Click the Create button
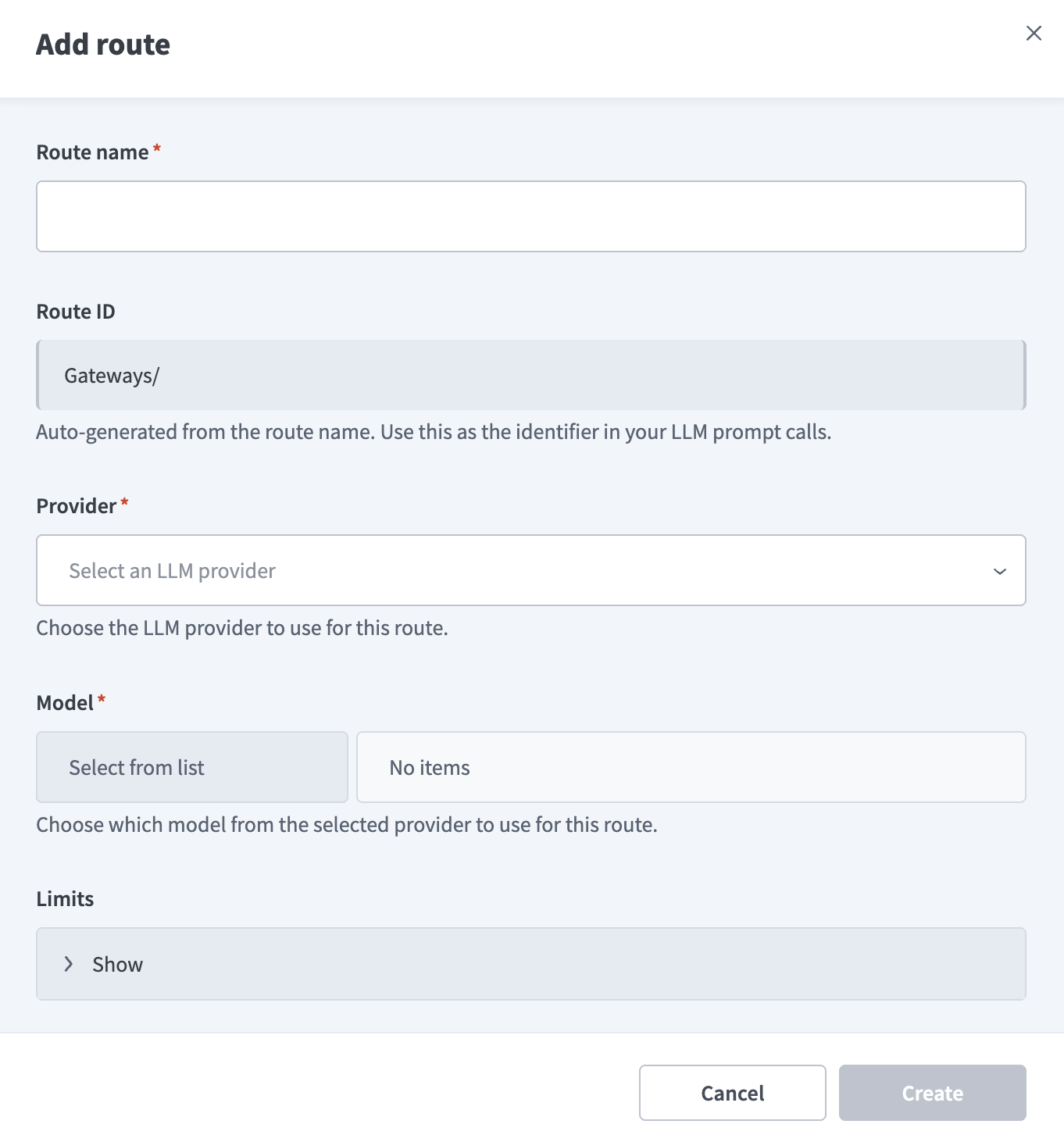Image resolution: width=1064 pixels, height=1142 pixels. pyautogui.click(x=933, y=1093)
